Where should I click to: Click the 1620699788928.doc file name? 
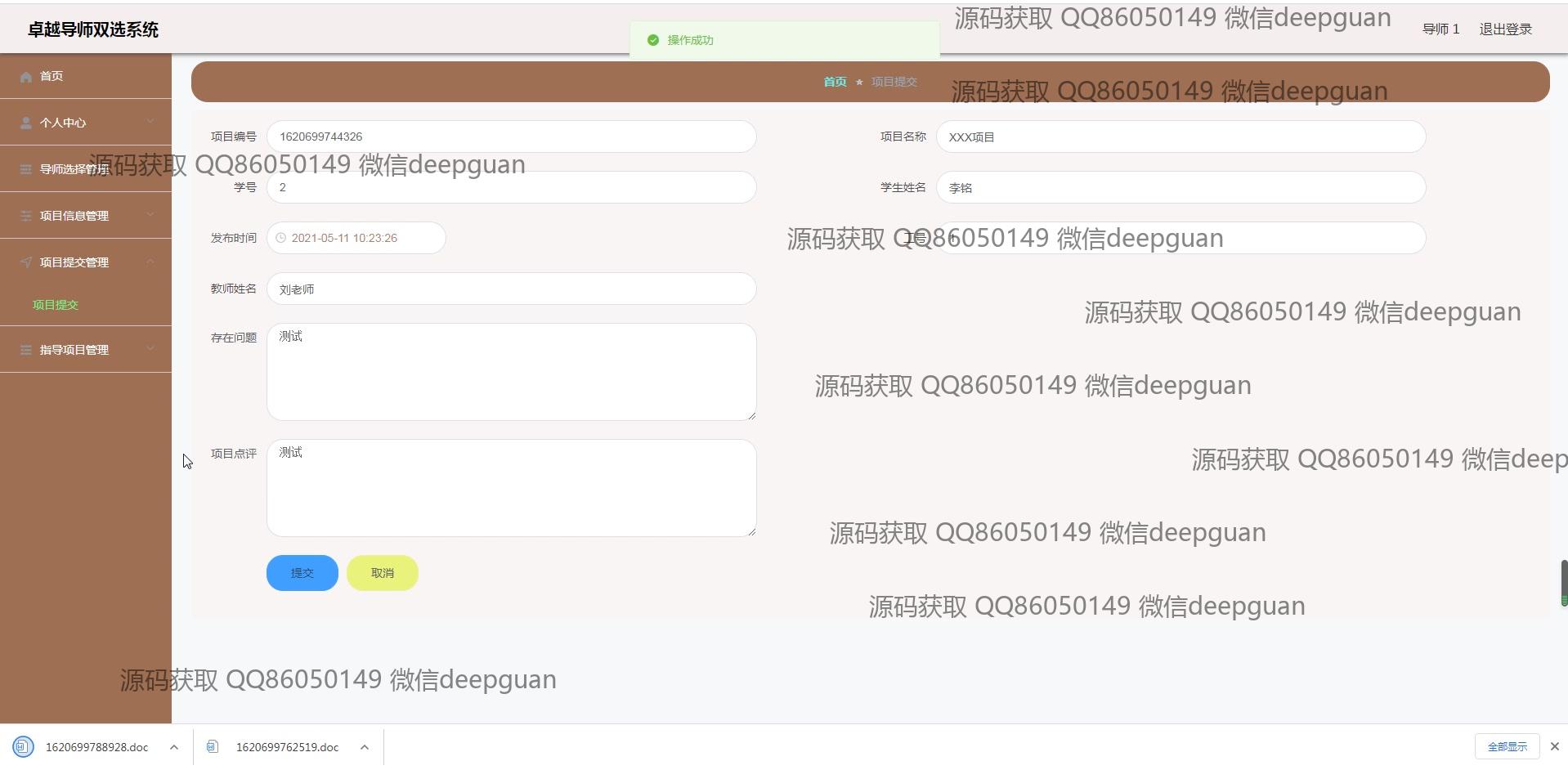point(97,747)
